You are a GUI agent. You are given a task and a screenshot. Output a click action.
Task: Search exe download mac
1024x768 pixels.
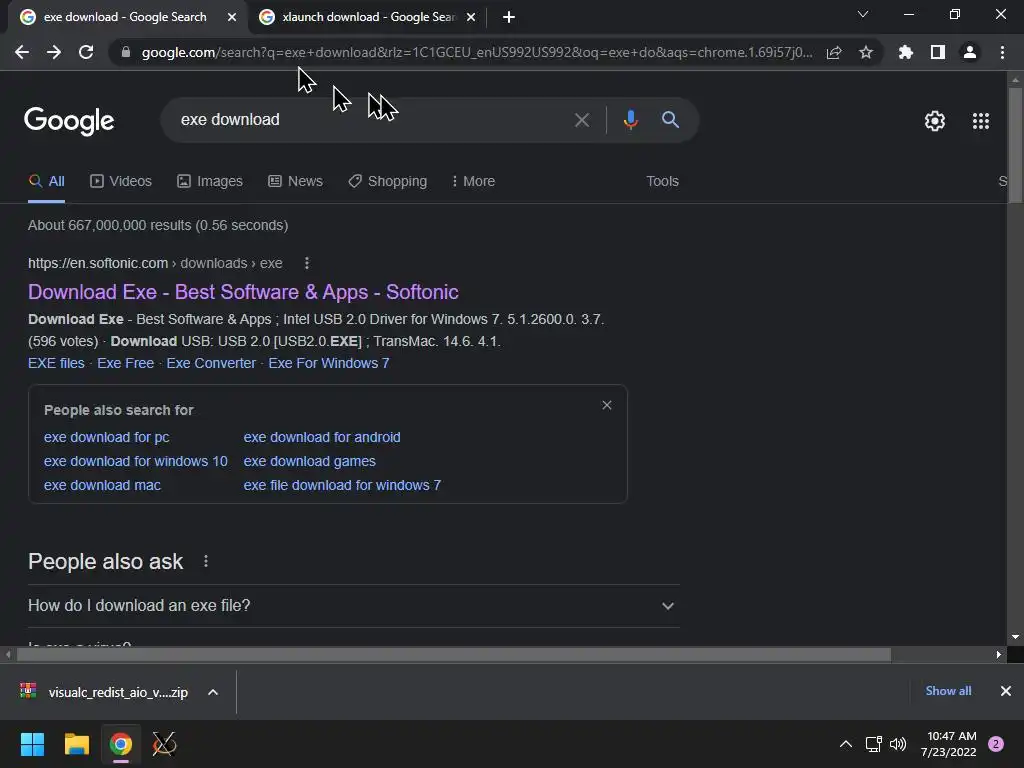pyautogui.click(x=102, y=485)
